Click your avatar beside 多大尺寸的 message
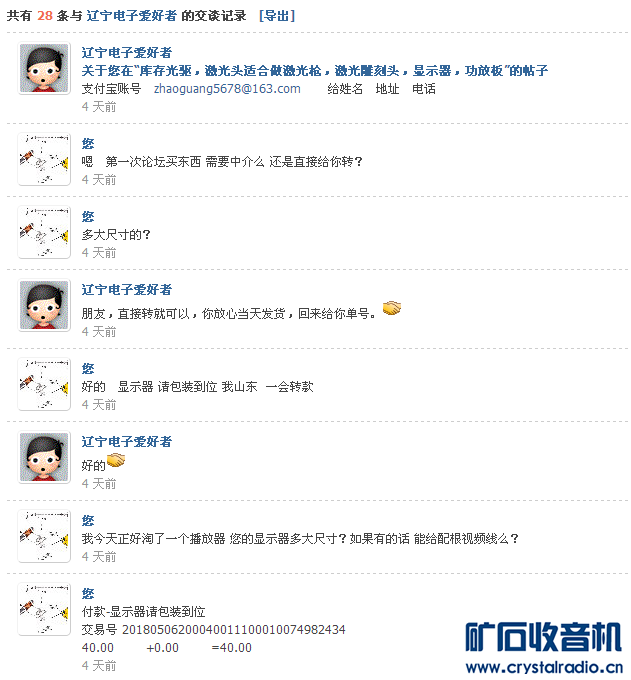Image resolution: width=631 pixels, height=680 pixels. point(44,232)
